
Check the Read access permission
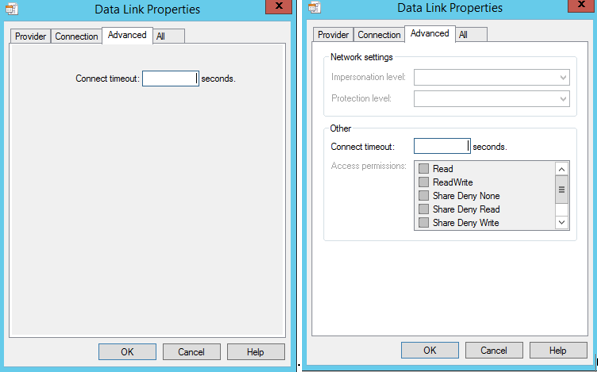click(x=424, y=169)
